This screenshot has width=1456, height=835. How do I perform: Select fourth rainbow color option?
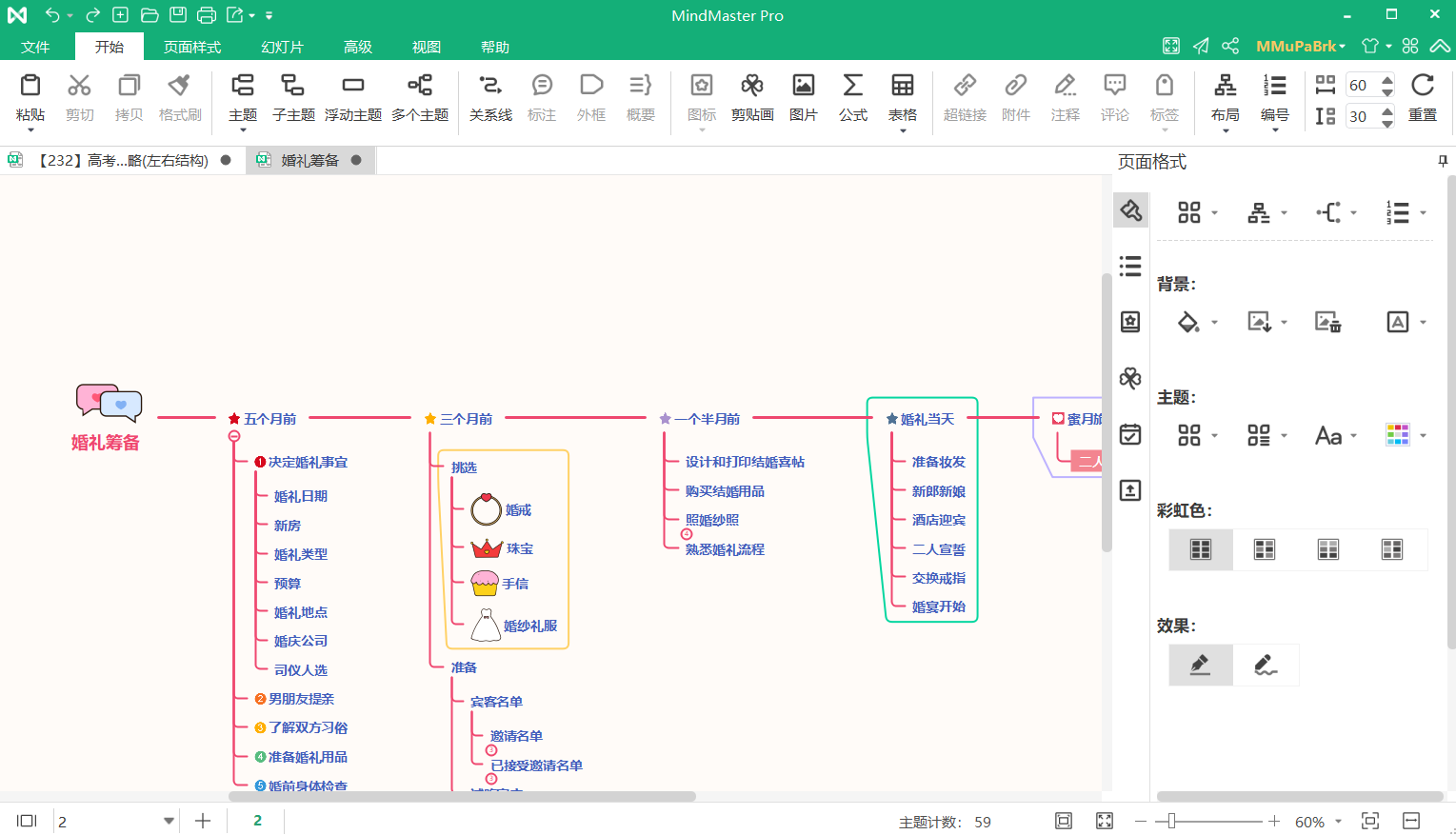tap(1392, 549)
